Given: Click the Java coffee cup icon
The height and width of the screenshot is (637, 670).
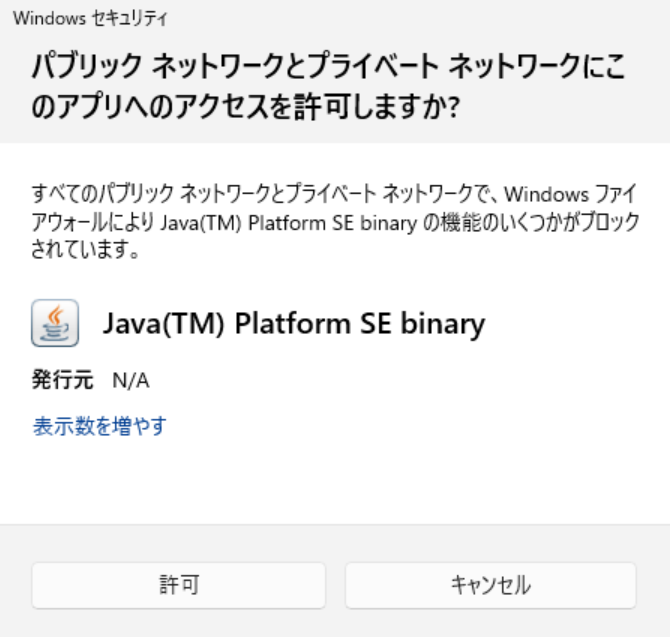Looking at the screenshot, I should (55, 323).
